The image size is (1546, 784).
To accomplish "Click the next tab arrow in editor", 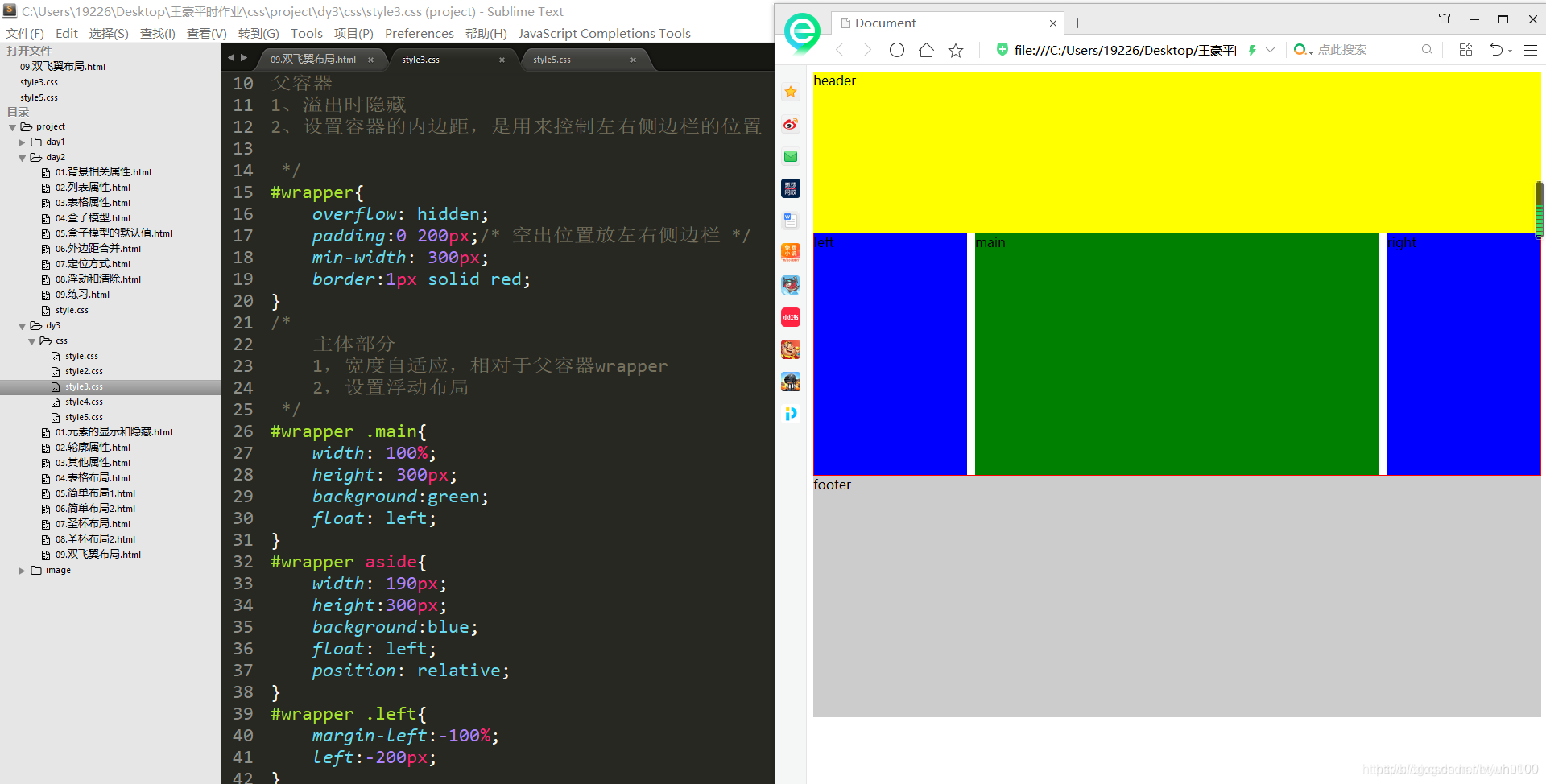I will click(x=244, y=58).
